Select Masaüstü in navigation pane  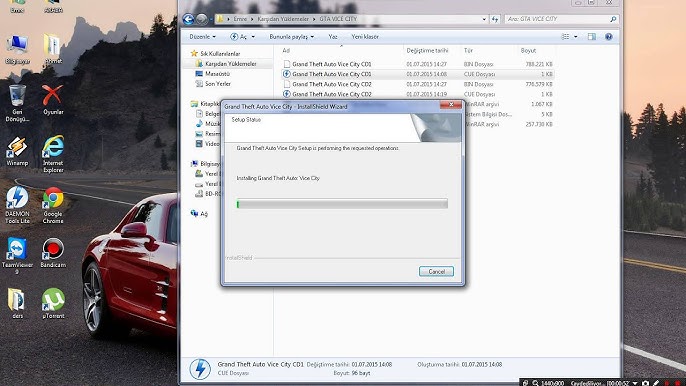[217, 74]
